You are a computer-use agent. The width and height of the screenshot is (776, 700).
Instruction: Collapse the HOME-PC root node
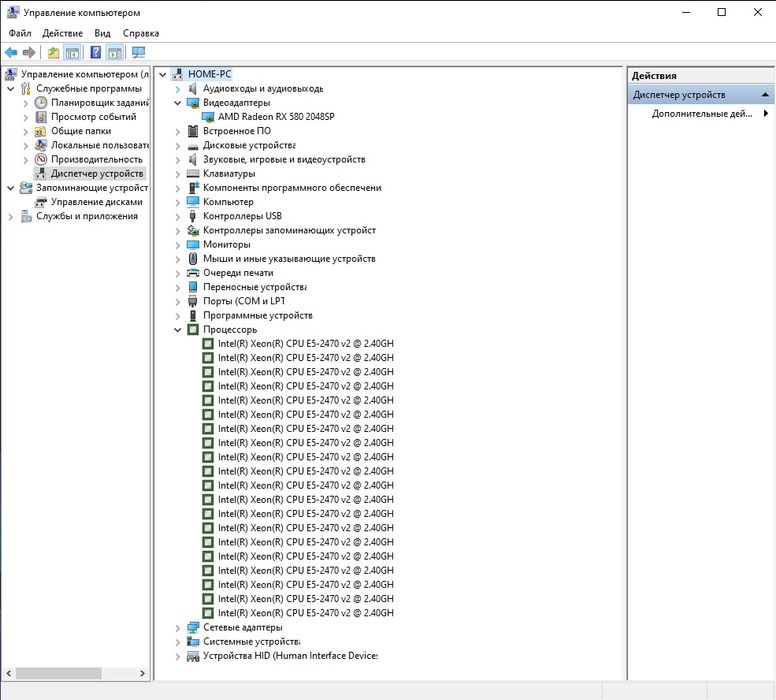pyautogui.click(x=162, y=75)
